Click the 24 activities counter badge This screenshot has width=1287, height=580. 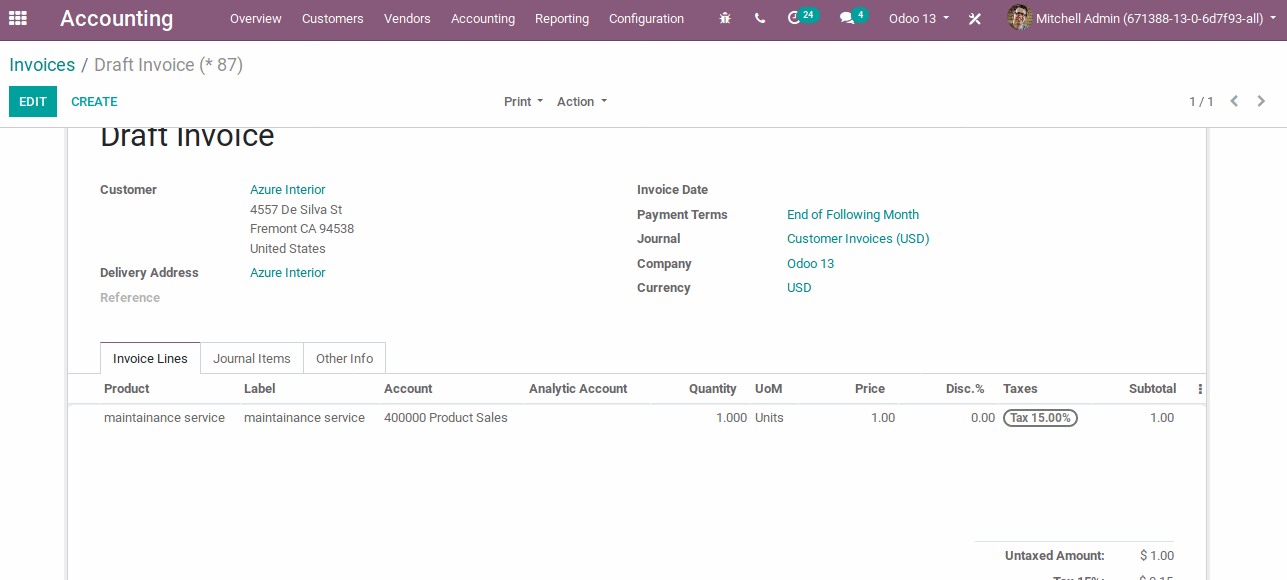[809, 12]
